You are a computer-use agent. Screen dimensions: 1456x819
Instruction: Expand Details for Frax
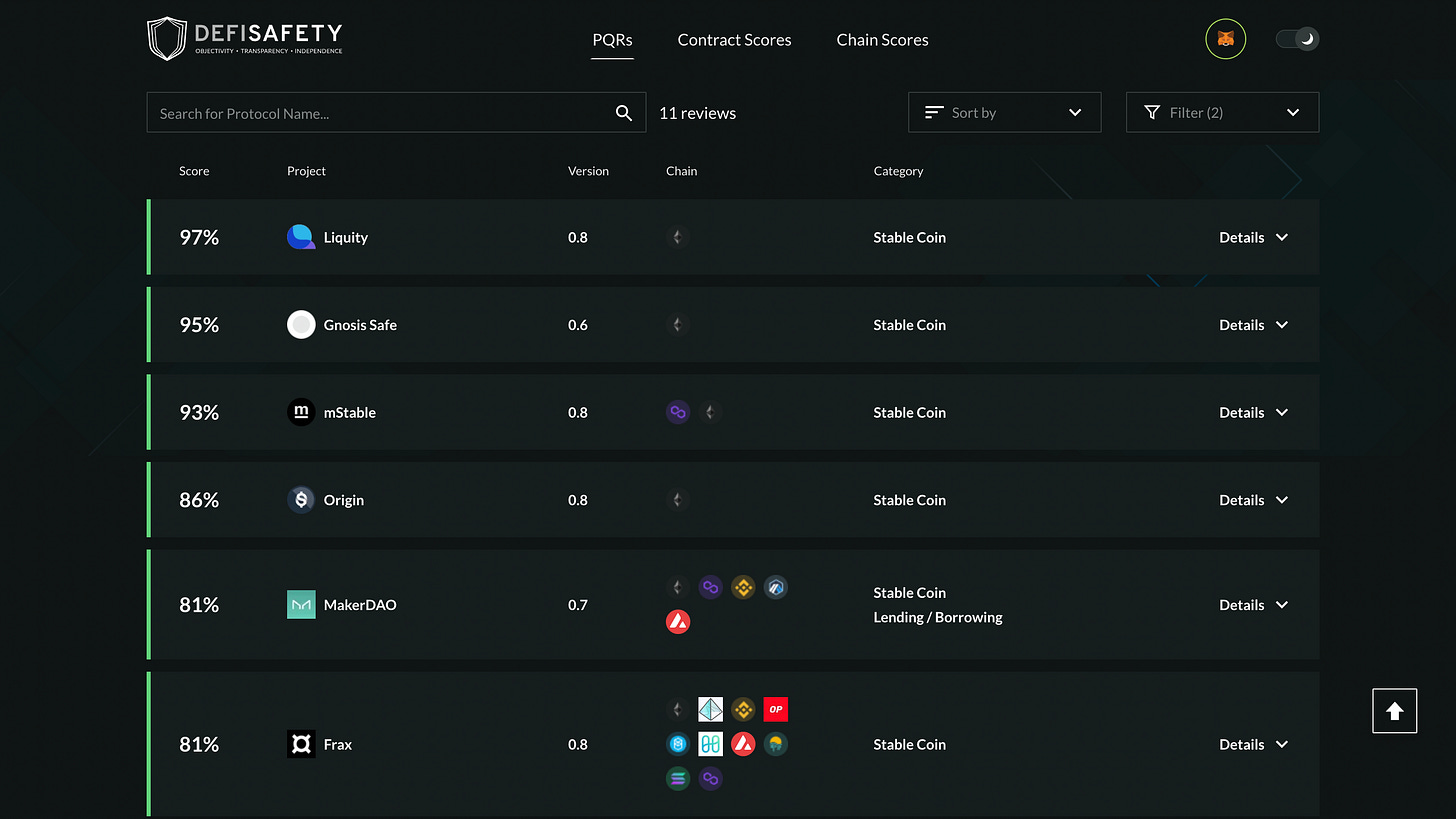[x=1253, y=744]
